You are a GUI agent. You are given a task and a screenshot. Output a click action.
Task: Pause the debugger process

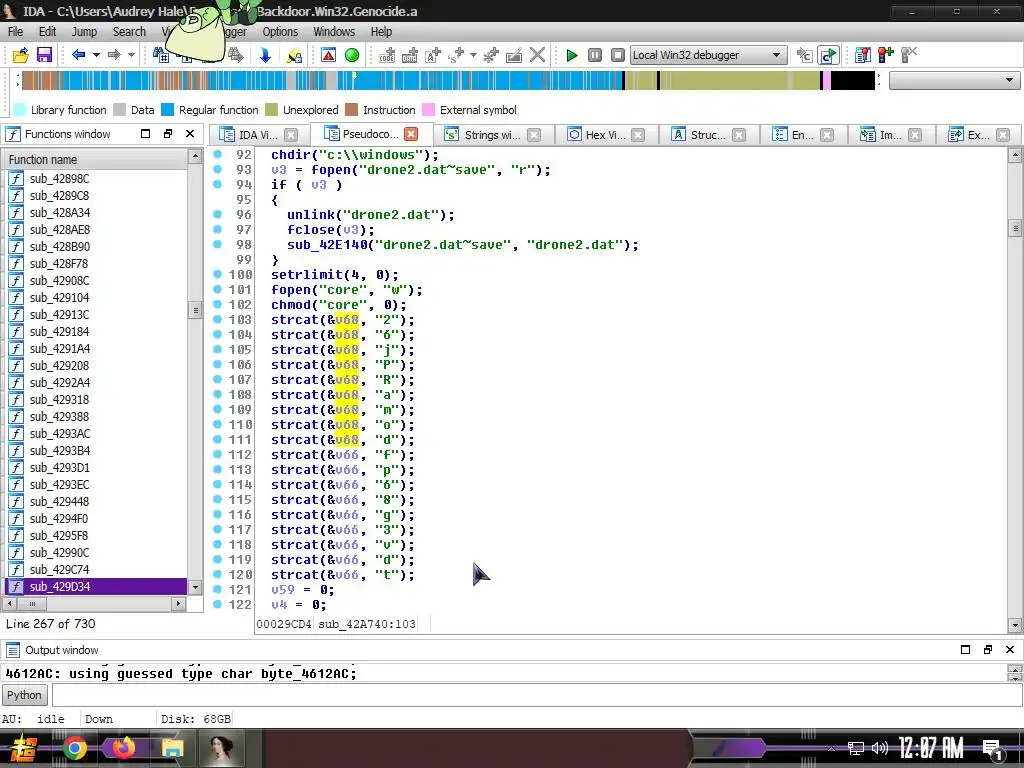click(594, 55)
